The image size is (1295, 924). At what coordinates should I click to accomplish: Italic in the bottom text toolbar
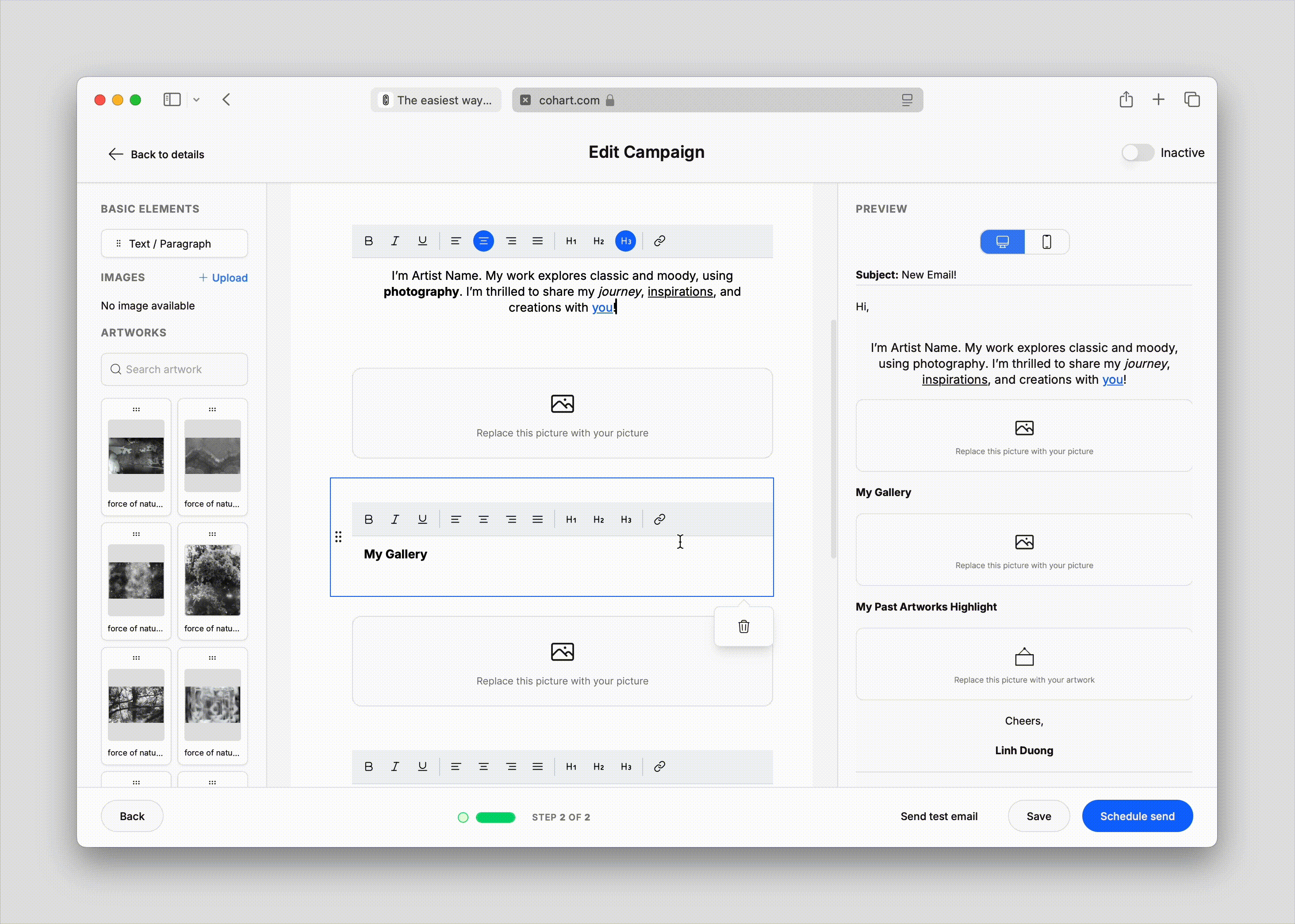point(395,767)
